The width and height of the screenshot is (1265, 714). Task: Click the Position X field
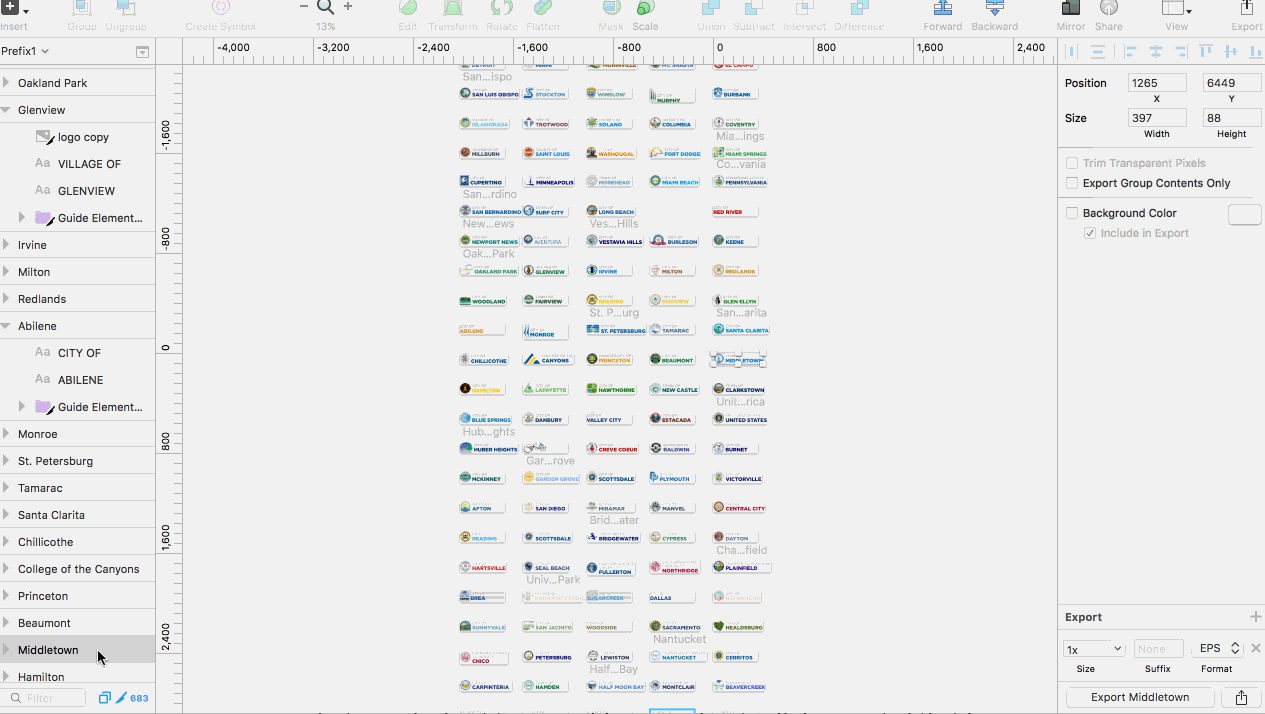1157,83
